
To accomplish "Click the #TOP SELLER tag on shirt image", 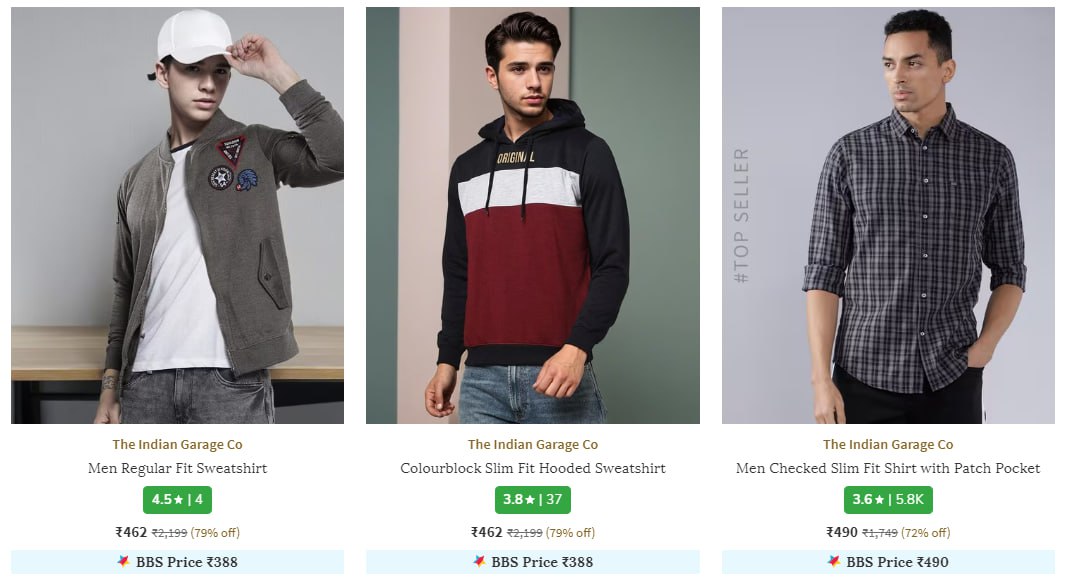I will click(741, 215).
